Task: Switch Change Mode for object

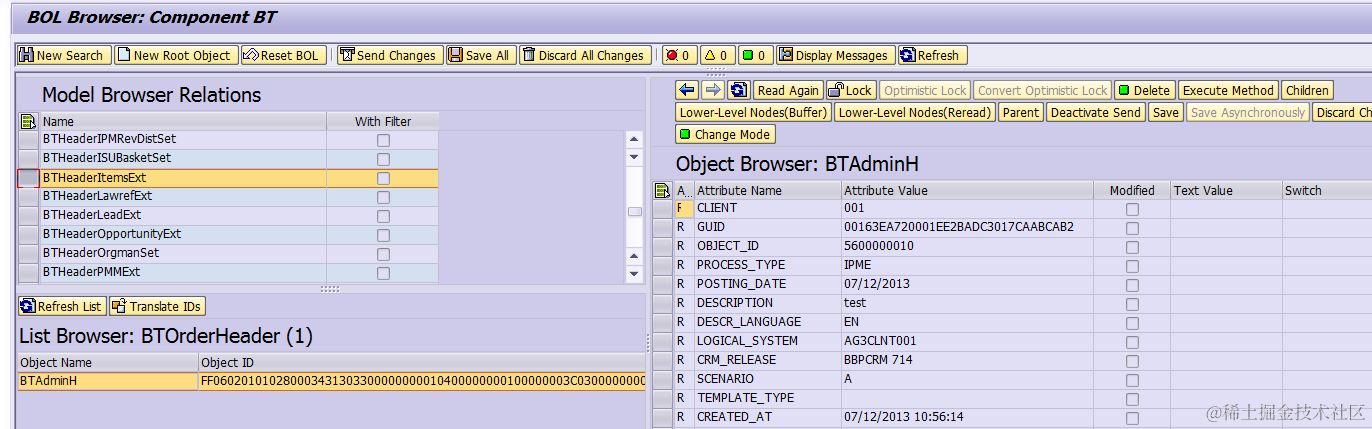Action: [x=725, y=134]
